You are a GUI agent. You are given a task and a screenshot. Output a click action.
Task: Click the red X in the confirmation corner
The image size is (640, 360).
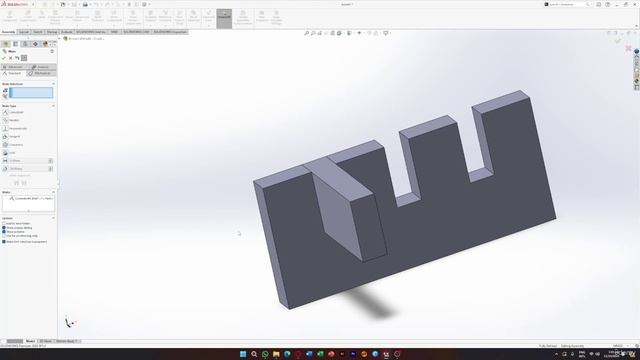click(629, 48)
